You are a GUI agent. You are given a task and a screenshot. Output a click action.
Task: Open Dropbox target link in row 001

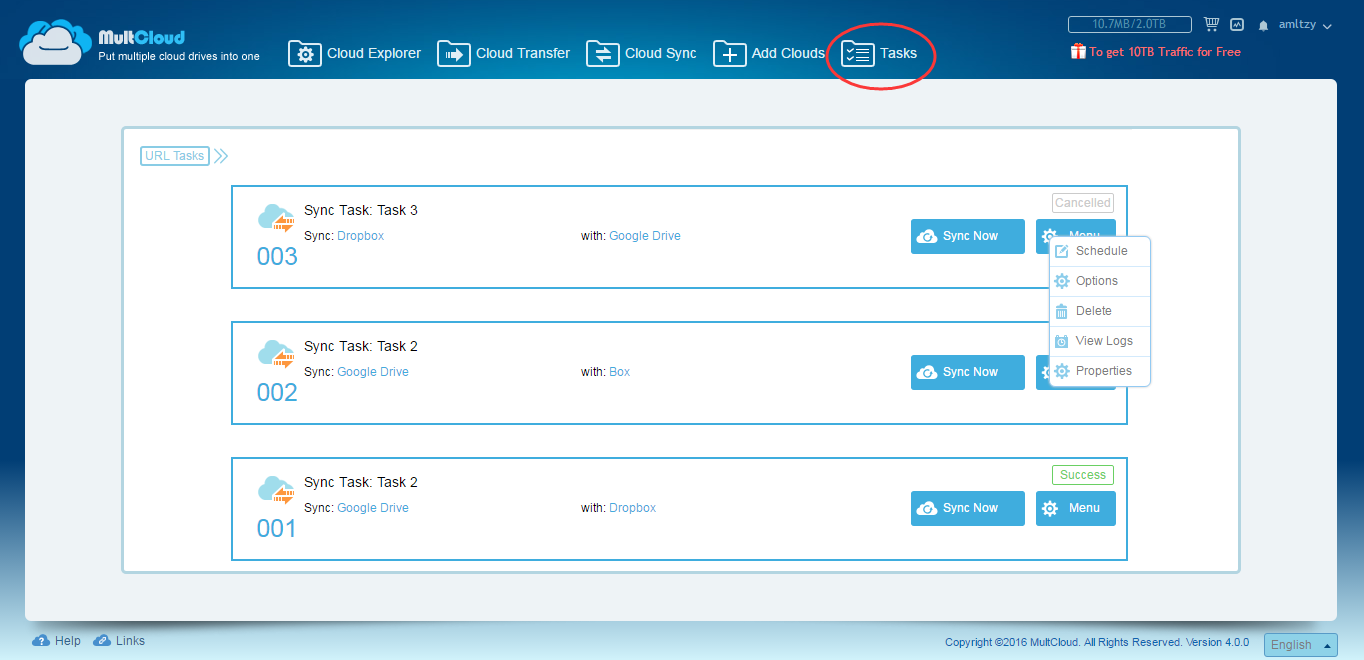point(633,508)
